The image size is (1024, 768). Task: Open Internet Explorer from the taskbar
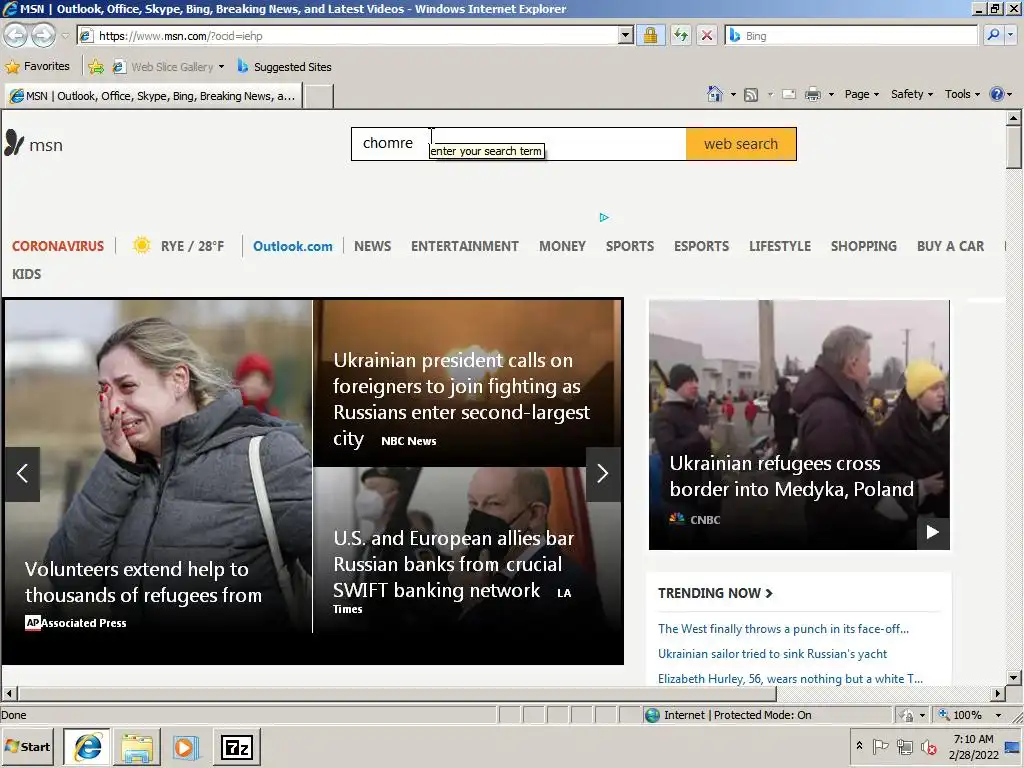pyautogui.click(x=88, y=747)
